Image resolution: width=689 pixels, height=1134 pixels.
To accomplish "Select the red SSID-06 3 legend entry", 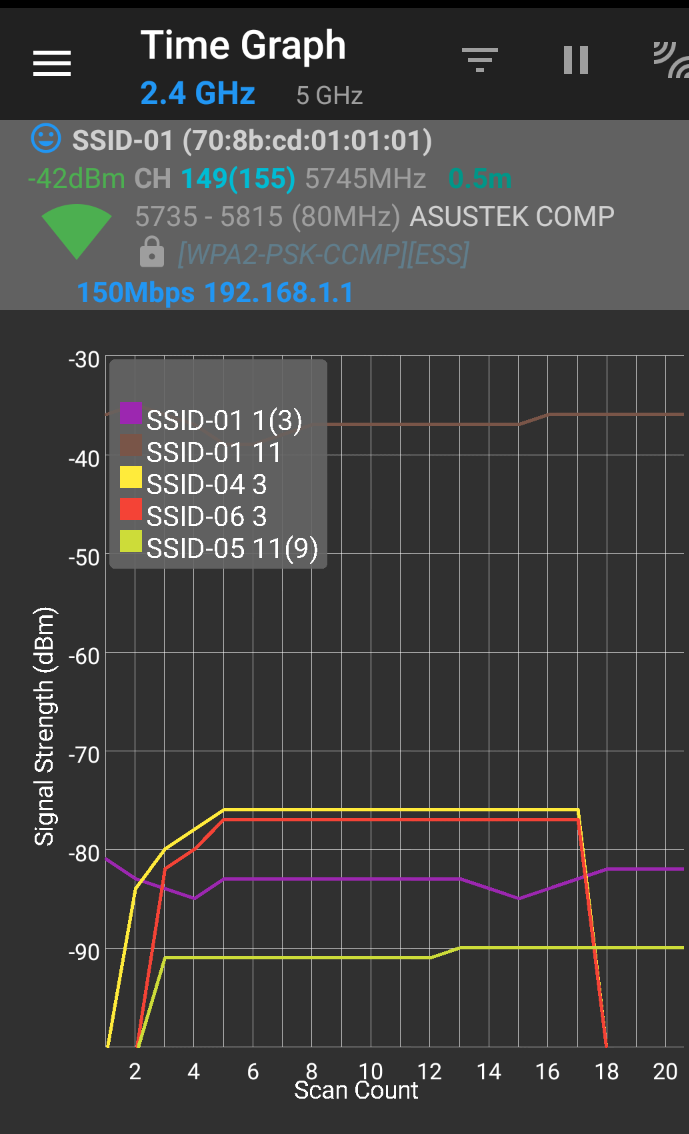I will (x=206, y=517).
